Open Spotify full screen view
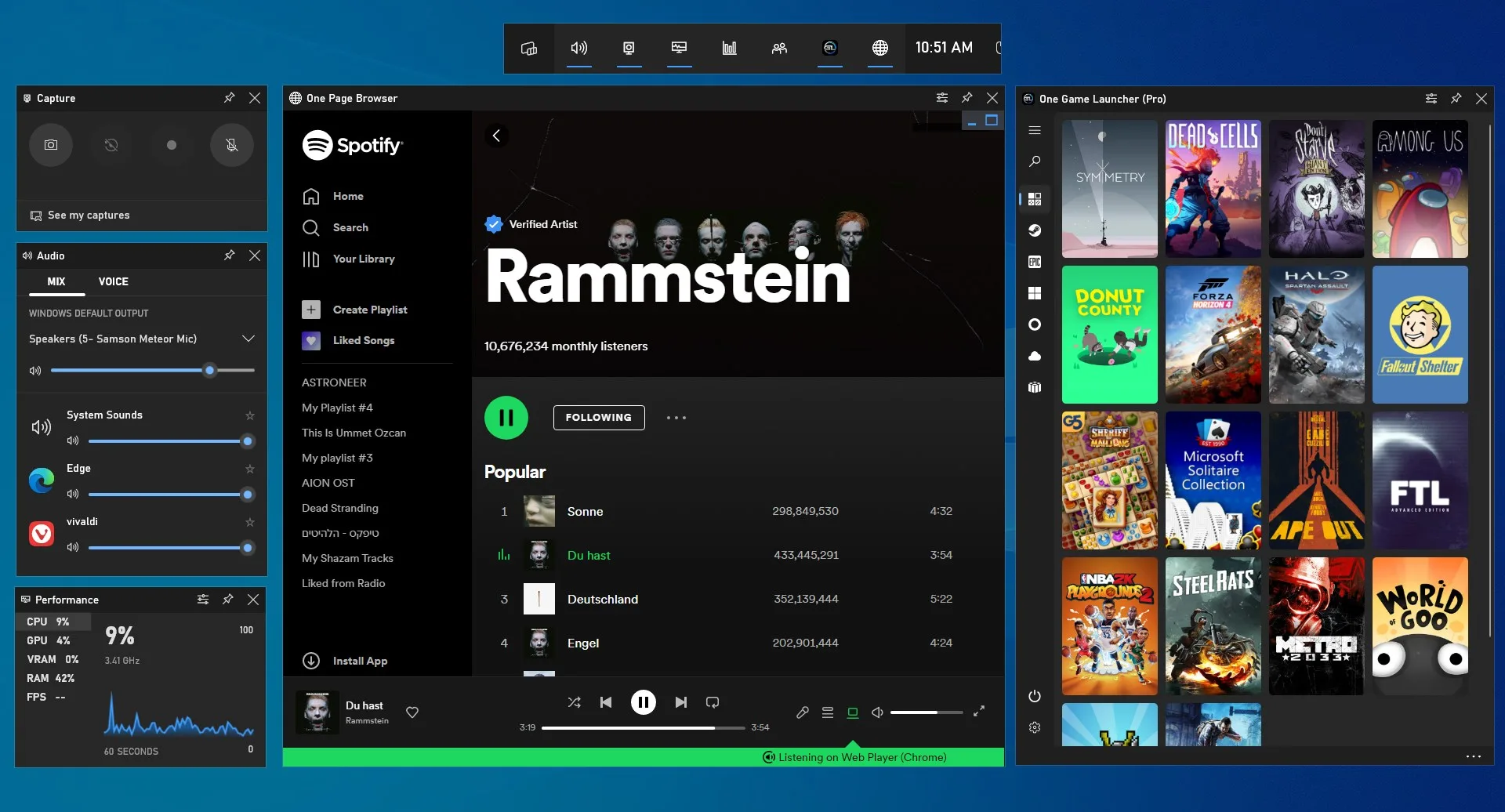The width and height of the screenshot is (1505, 812). [x=979, y=712]
